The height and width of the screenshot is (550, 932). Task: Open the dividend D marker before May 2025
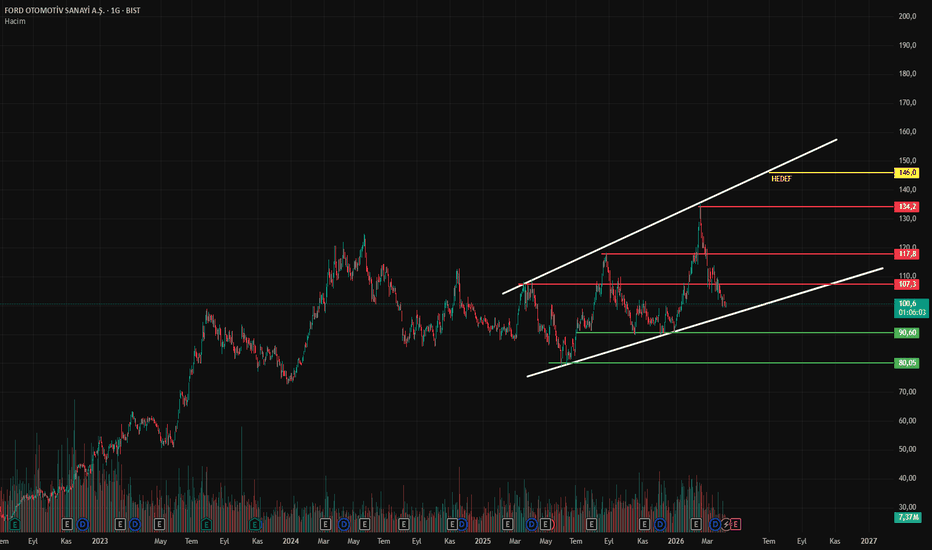coord(531,524)
